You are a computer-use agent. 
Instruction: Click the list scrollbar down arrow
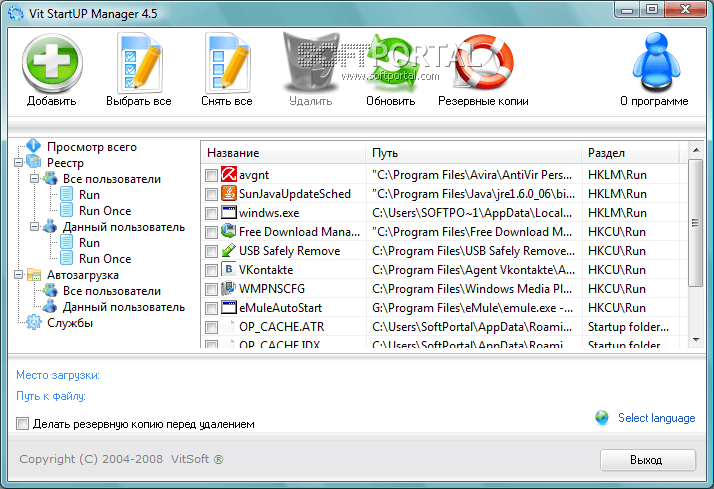pyautogui.click(x=695, y=340)
